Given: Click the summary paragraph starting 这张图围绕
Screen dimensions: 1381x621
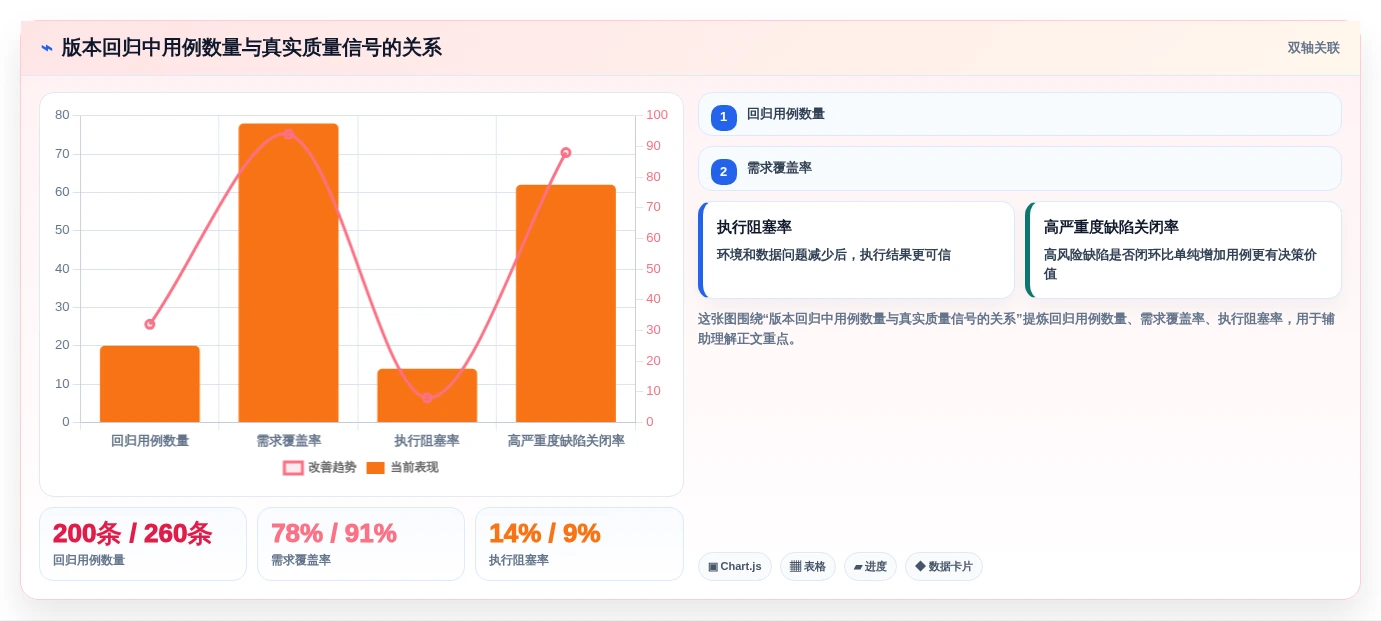Looking at the screenshot, I should click(1016, 329).
